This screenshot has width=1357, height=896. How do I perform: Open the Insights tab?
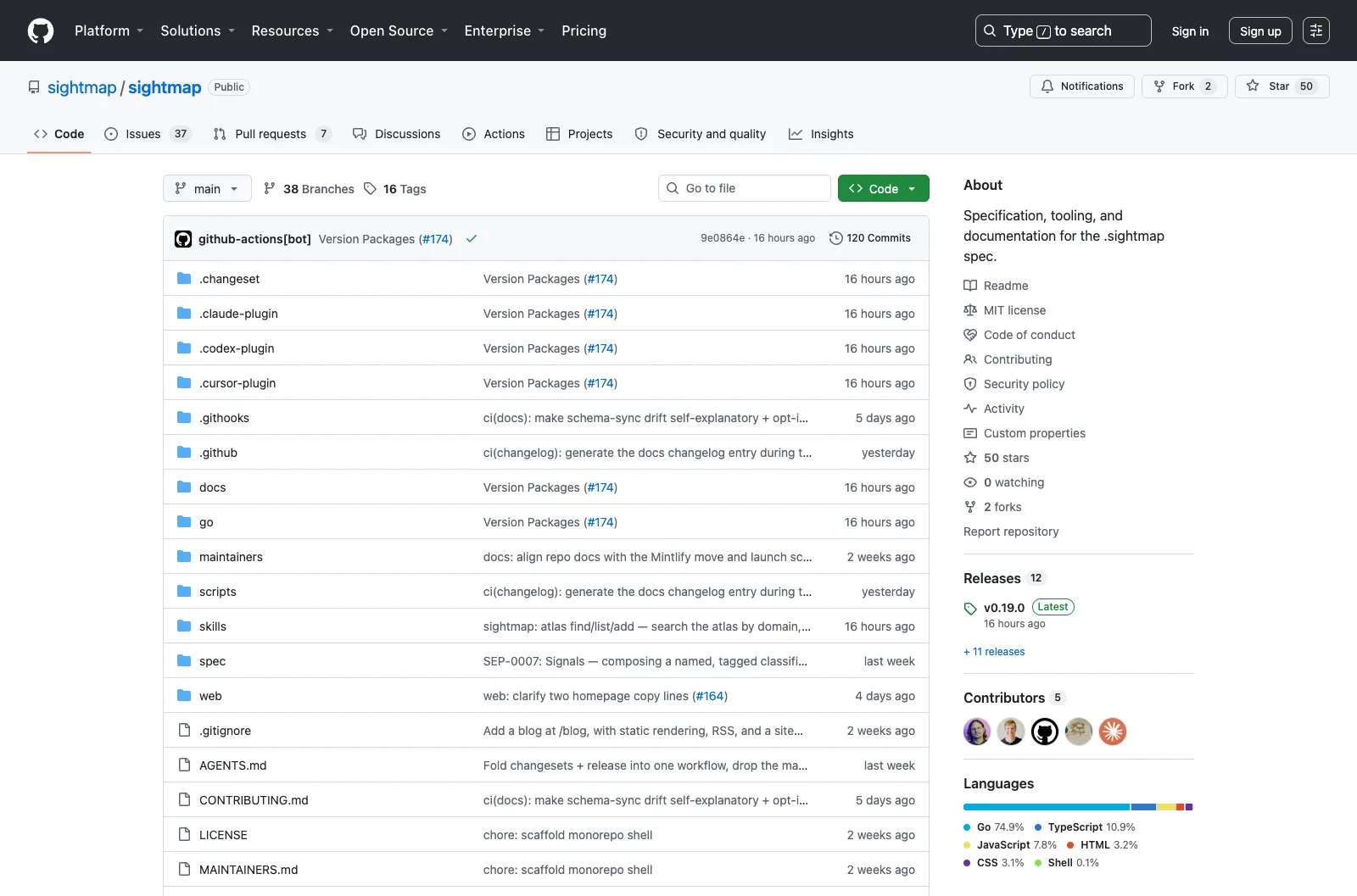pyautogui.click(x=821, y=134)
